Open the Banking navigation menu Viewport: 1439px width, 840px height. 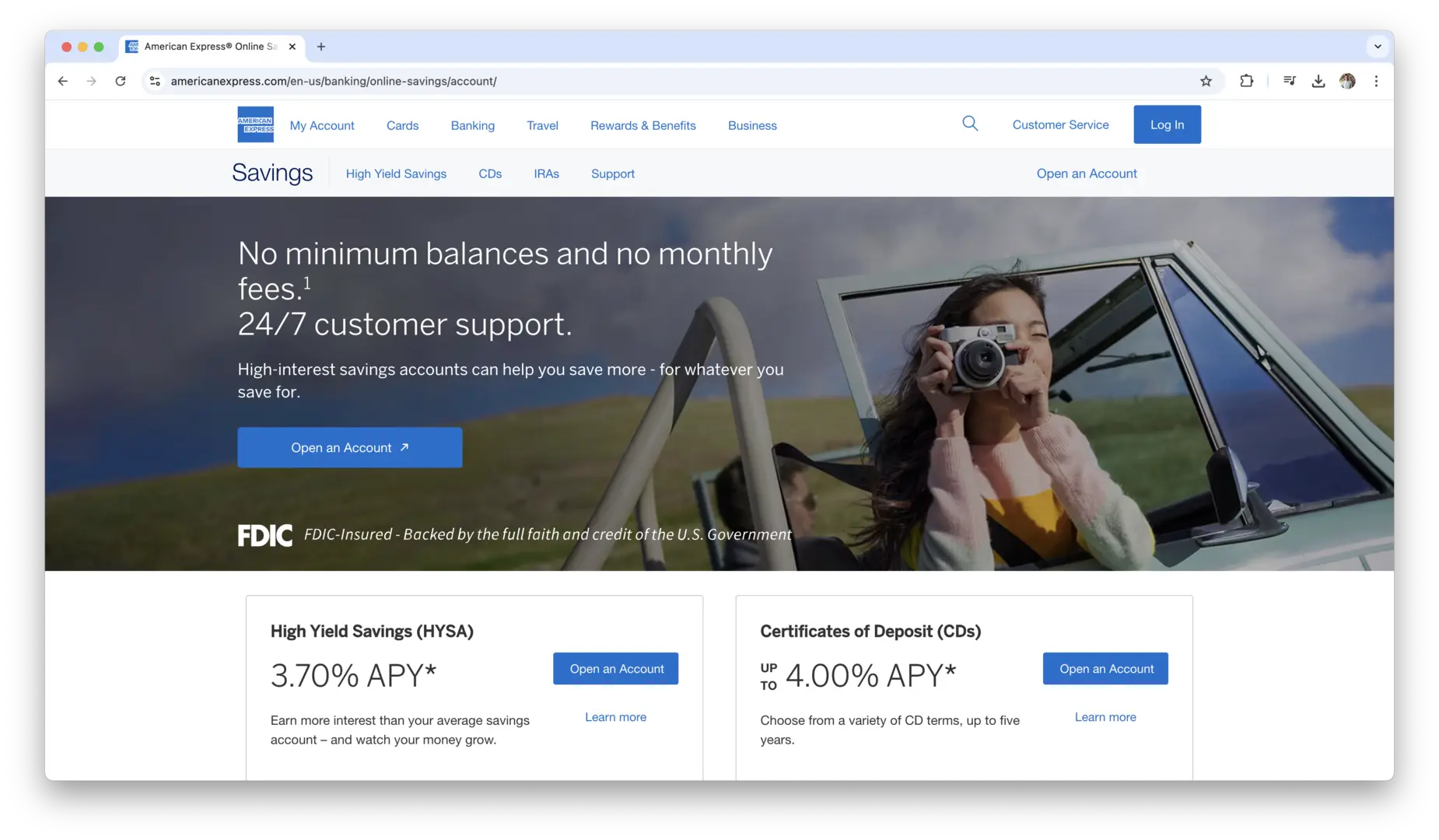pos(472,125)
